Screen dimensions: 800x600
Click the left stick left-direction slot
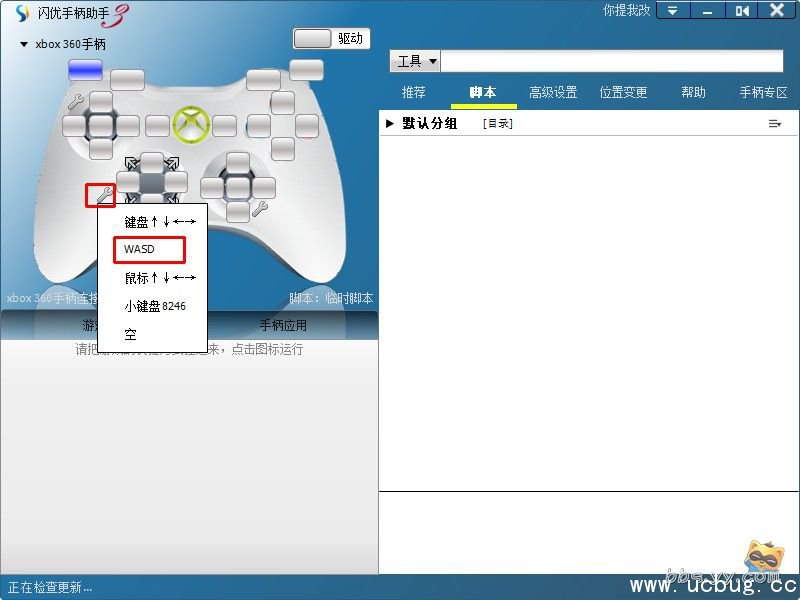(74, 126)
